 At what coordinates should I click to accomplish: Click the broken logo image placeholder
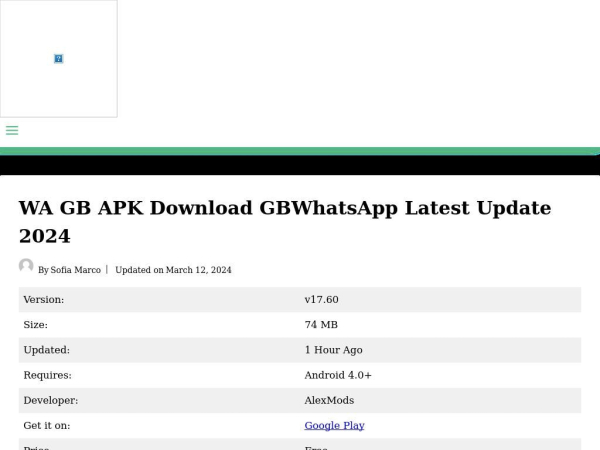tap(59, 59)
